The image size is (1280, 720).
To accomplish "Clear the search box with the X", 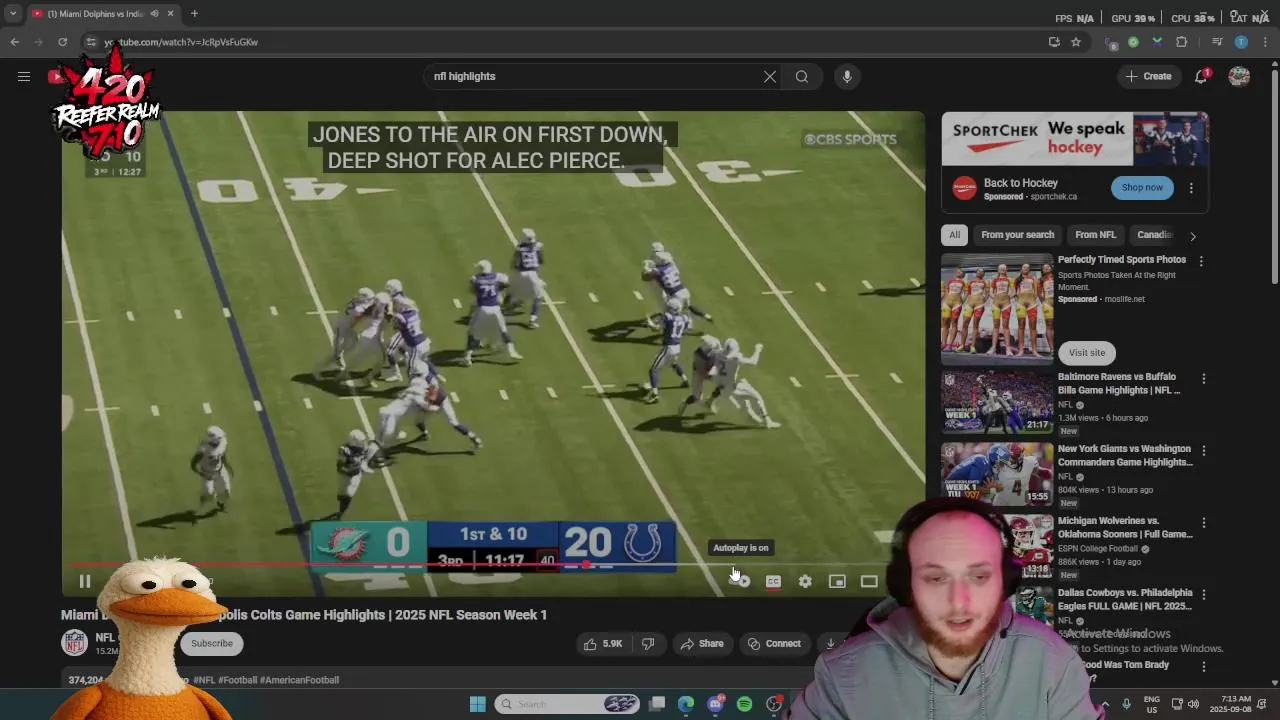I will click(x=770, y=76).
